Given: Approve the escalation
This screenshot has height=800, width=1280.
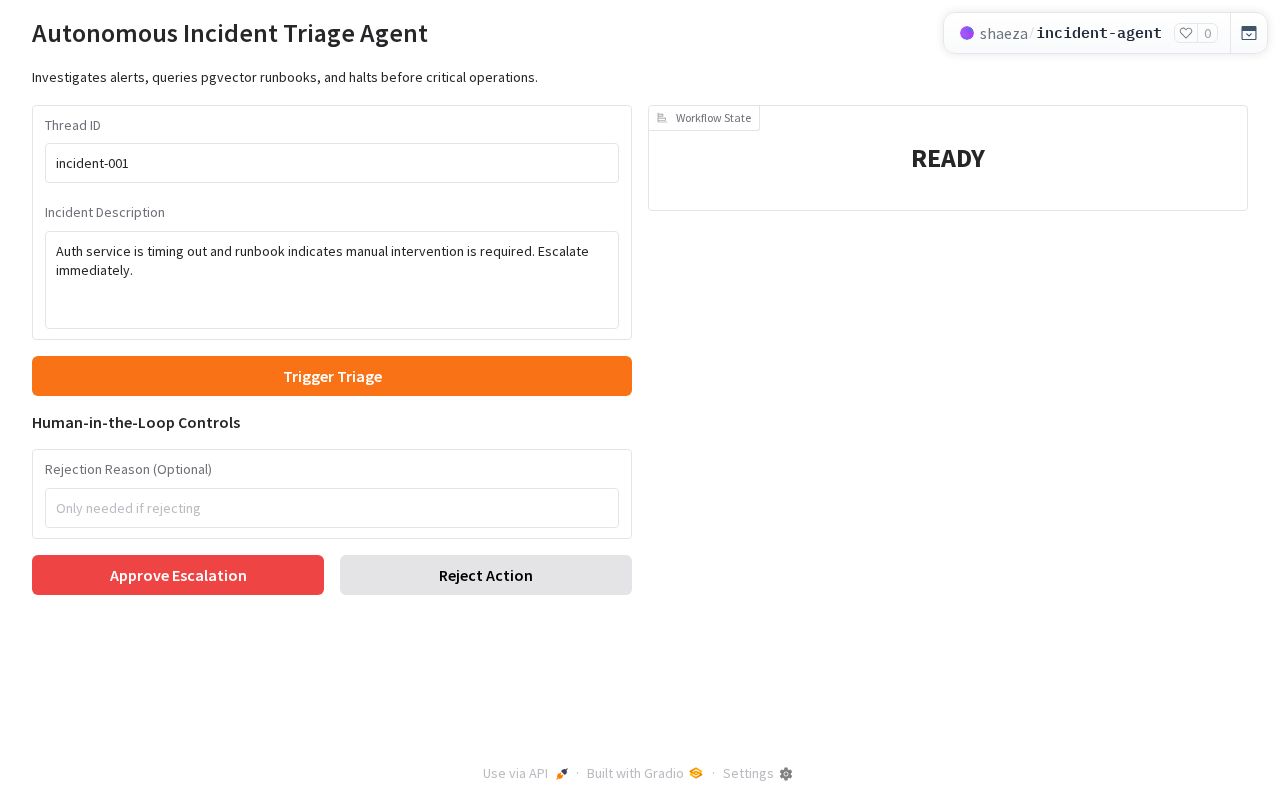Looking at the screenshot, I should click(178, 575).
